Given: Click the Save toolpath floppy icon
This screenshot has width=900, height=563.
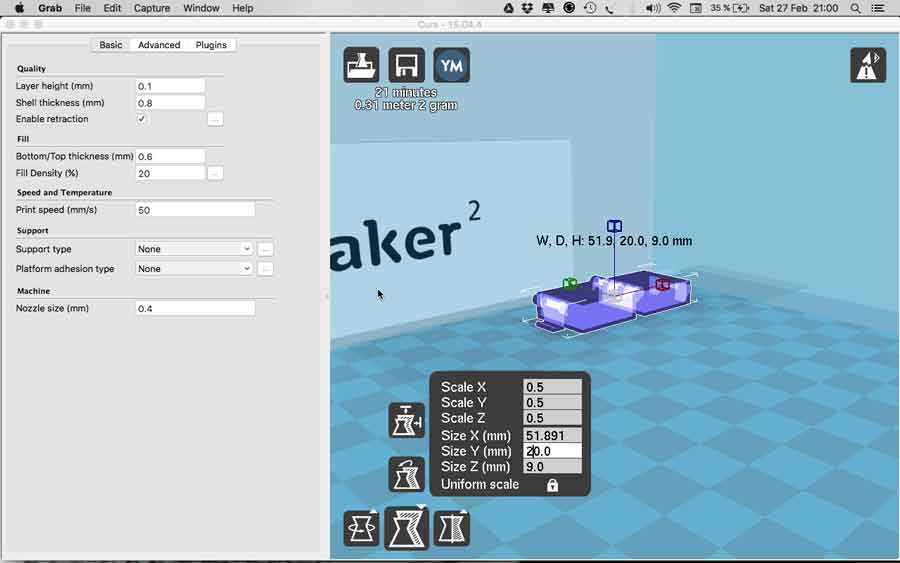Looking at the screenshot, I should tap(406, 65).
